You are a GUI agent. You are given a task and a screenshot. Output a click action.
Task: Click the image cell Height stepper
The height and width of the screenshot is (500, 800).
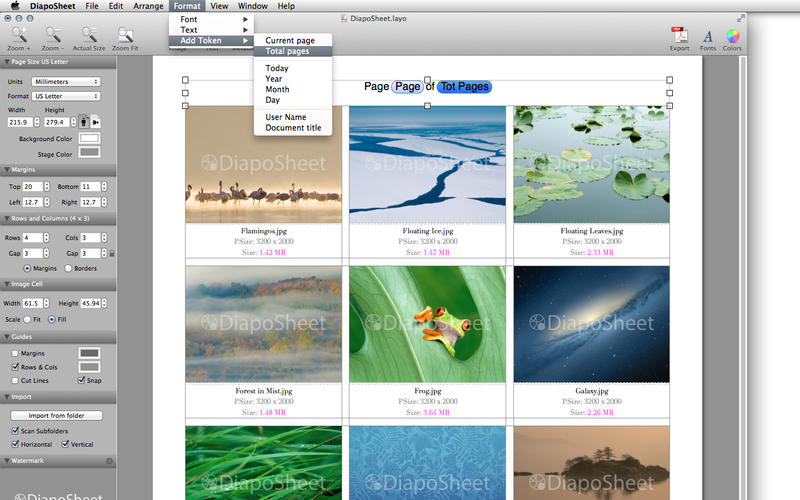click(x=104, y=303)
